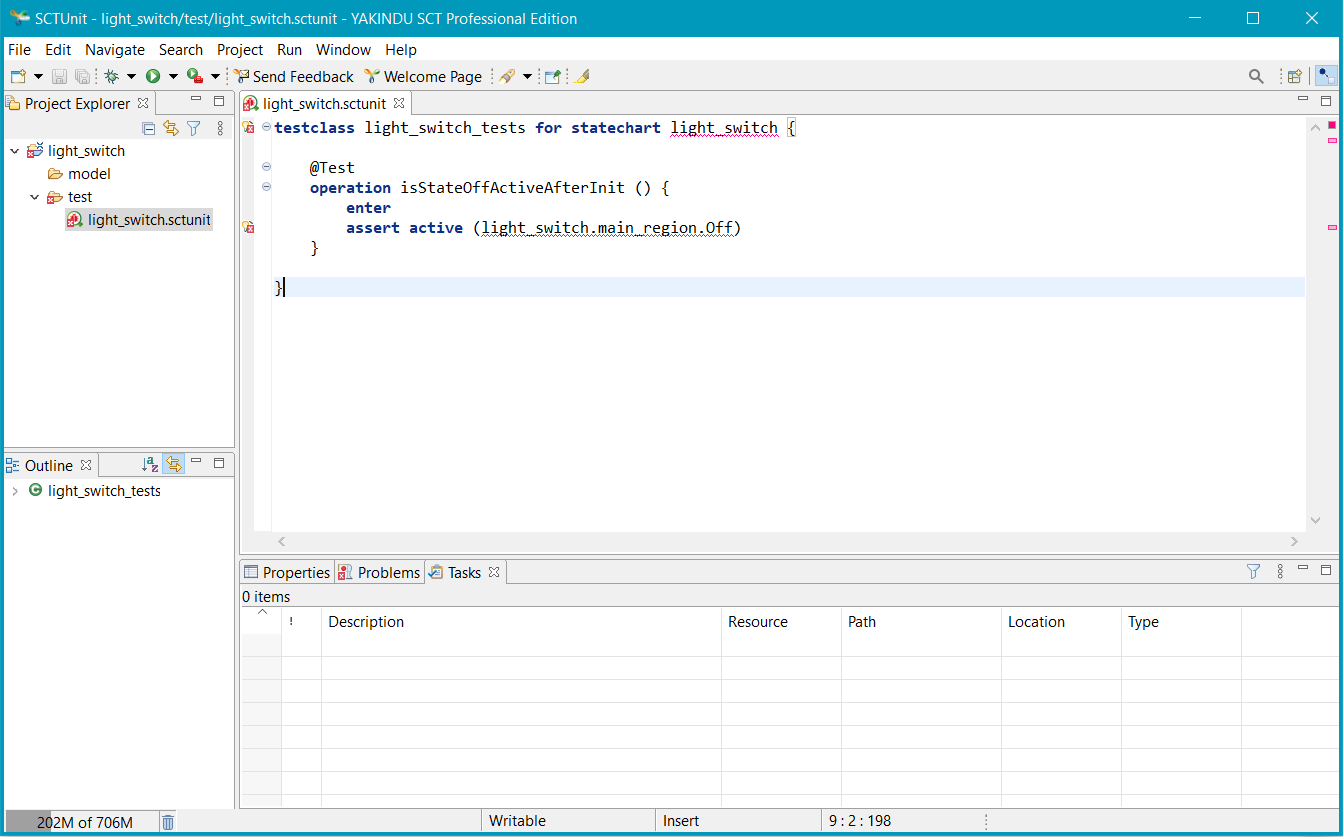Click the Open Perspective icon

click(x=1294, y=76)
